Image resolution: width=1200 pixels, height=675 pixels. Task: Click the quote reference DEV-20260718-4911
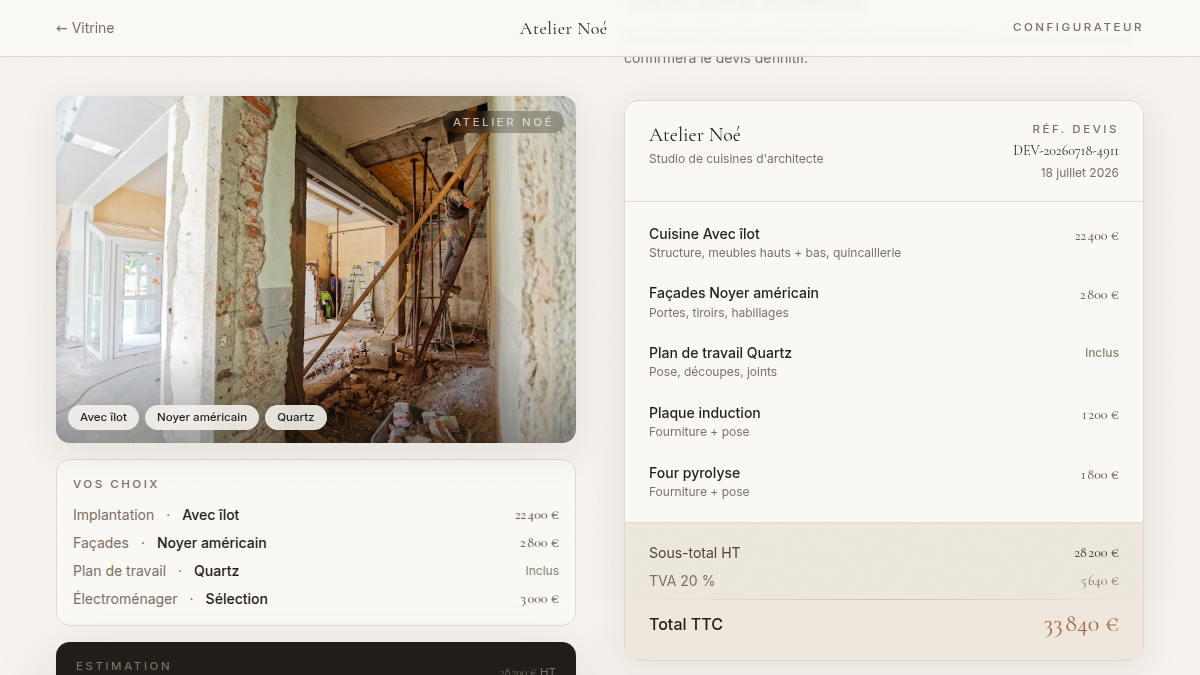(1066, 151)
